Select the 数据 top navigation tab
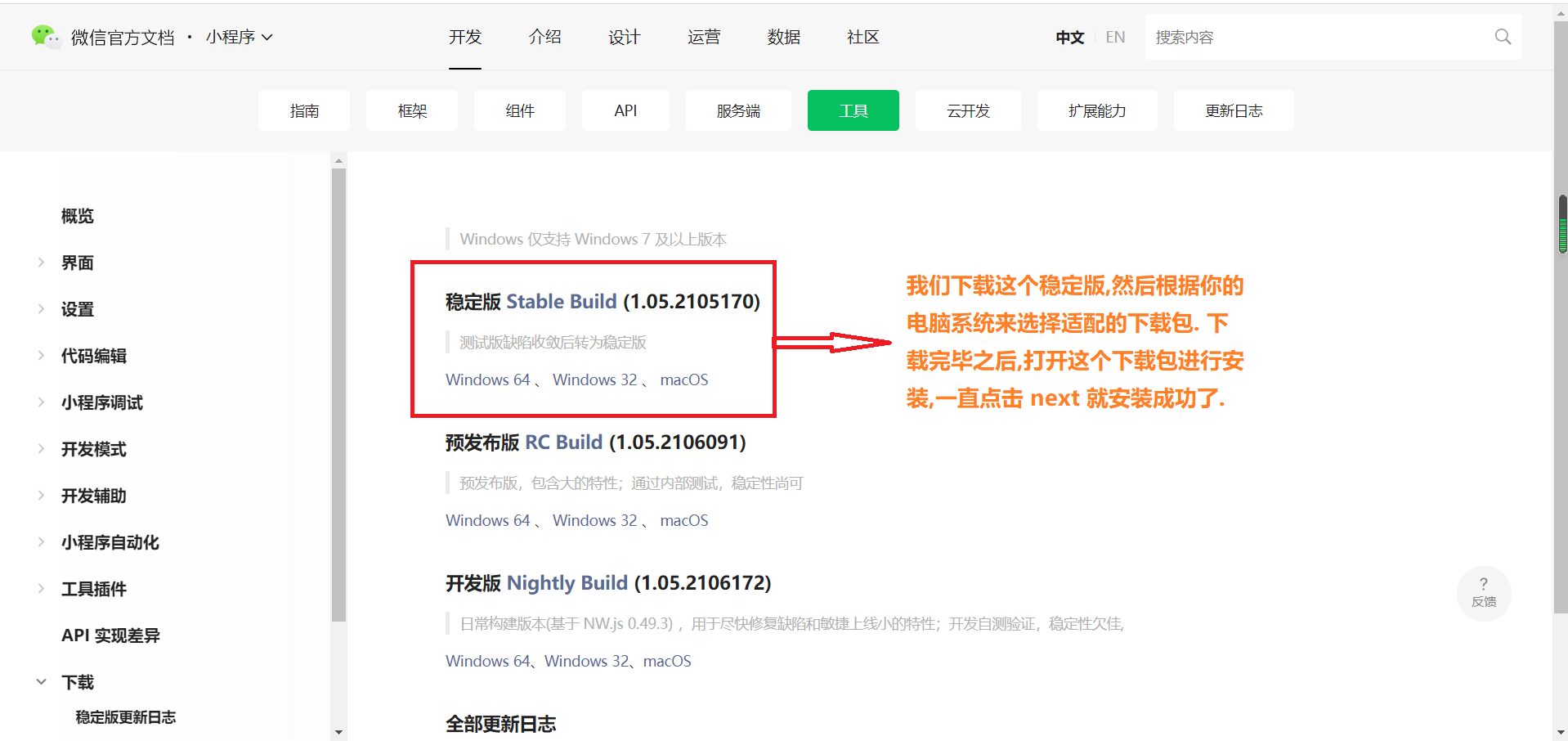The image size is (1568, 741). [783, 37]
